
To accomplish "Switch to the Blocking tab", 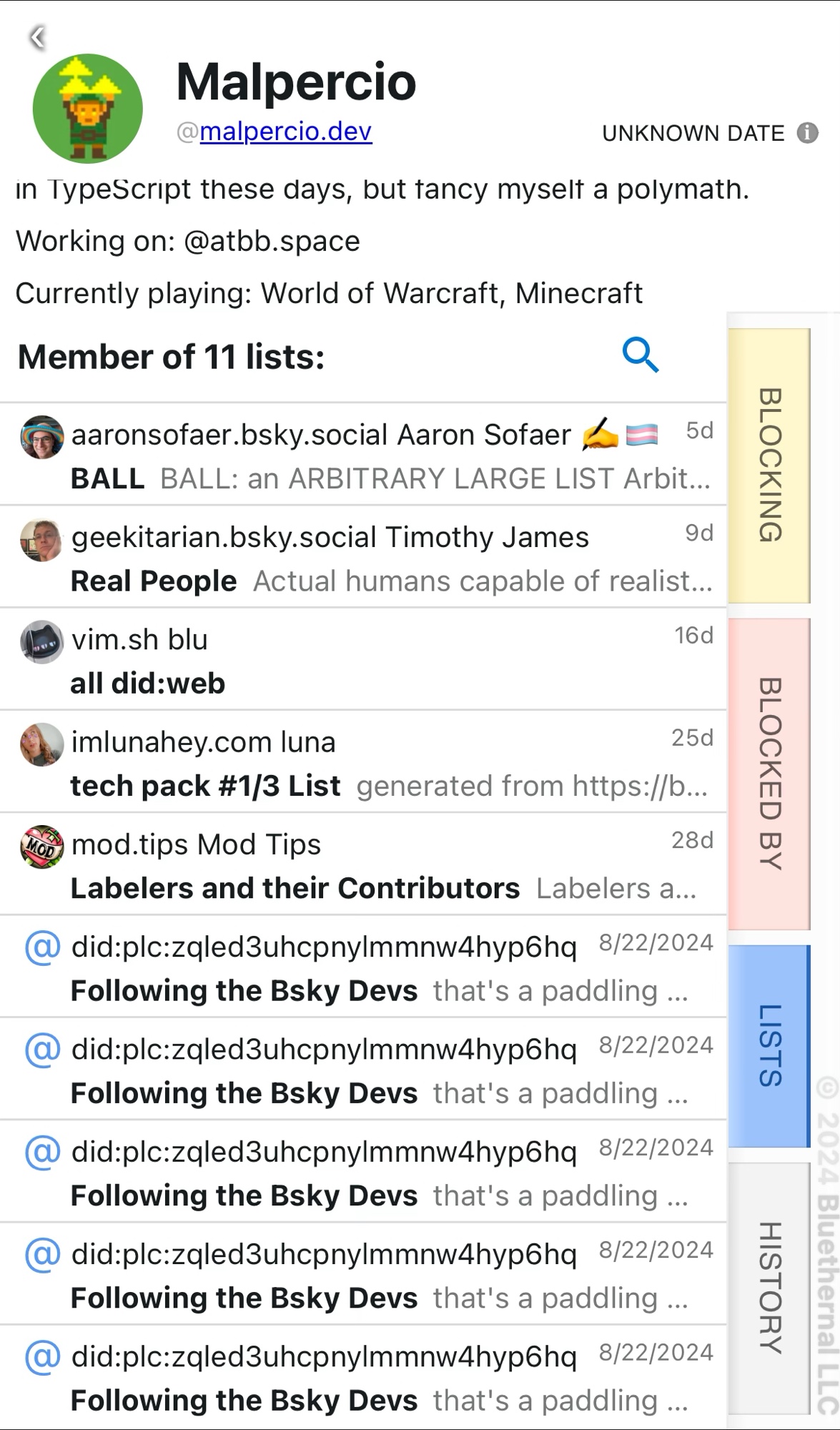I will pyautogui.click(x=769, y=465).
